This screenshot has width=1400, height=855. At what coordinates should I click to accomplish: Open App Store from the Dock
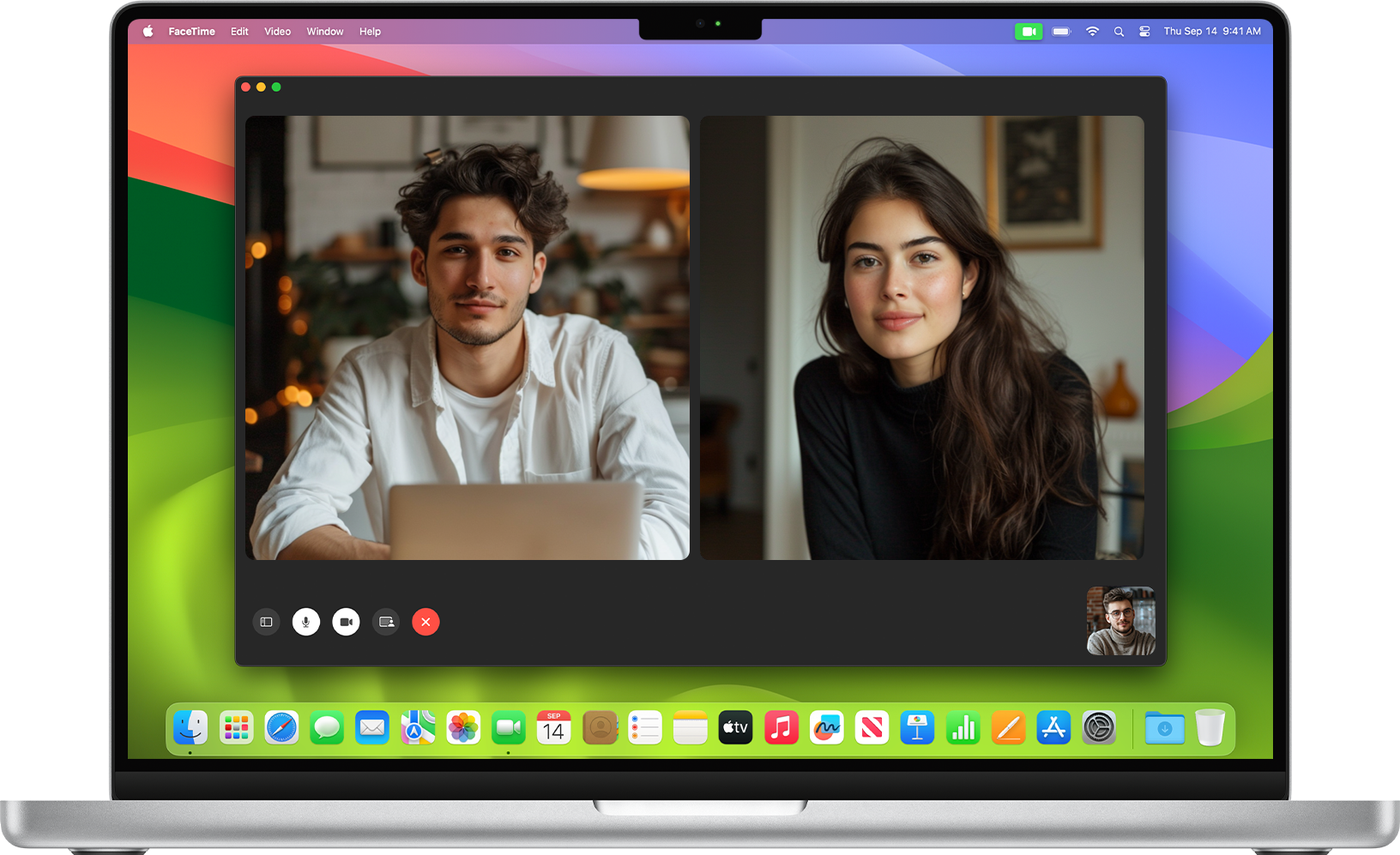click(x=1053, y=728)
